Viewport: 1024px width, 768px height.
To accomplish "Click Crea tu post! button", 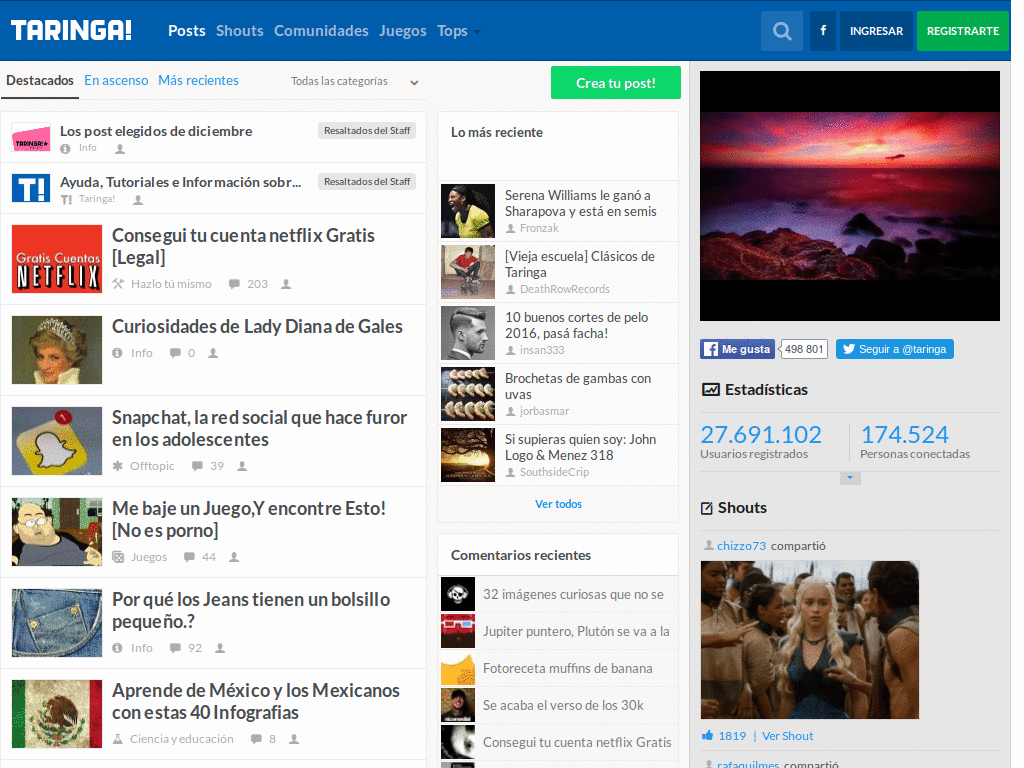I will pyautogui.click(x=616, y=83).
